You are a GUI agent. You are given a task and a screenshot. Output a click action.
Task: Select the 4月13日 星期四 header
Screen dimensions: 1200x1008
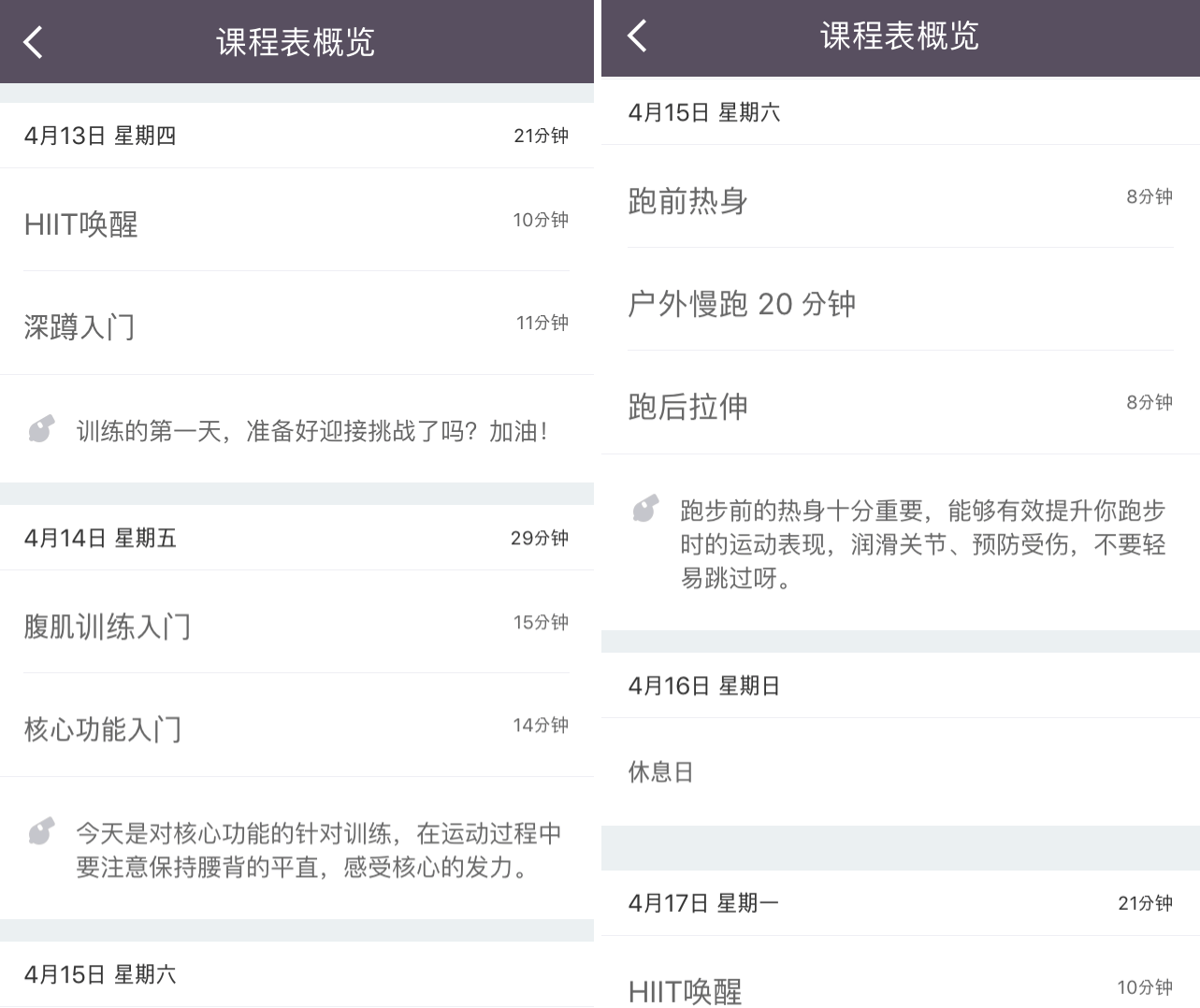coord(296,136)
